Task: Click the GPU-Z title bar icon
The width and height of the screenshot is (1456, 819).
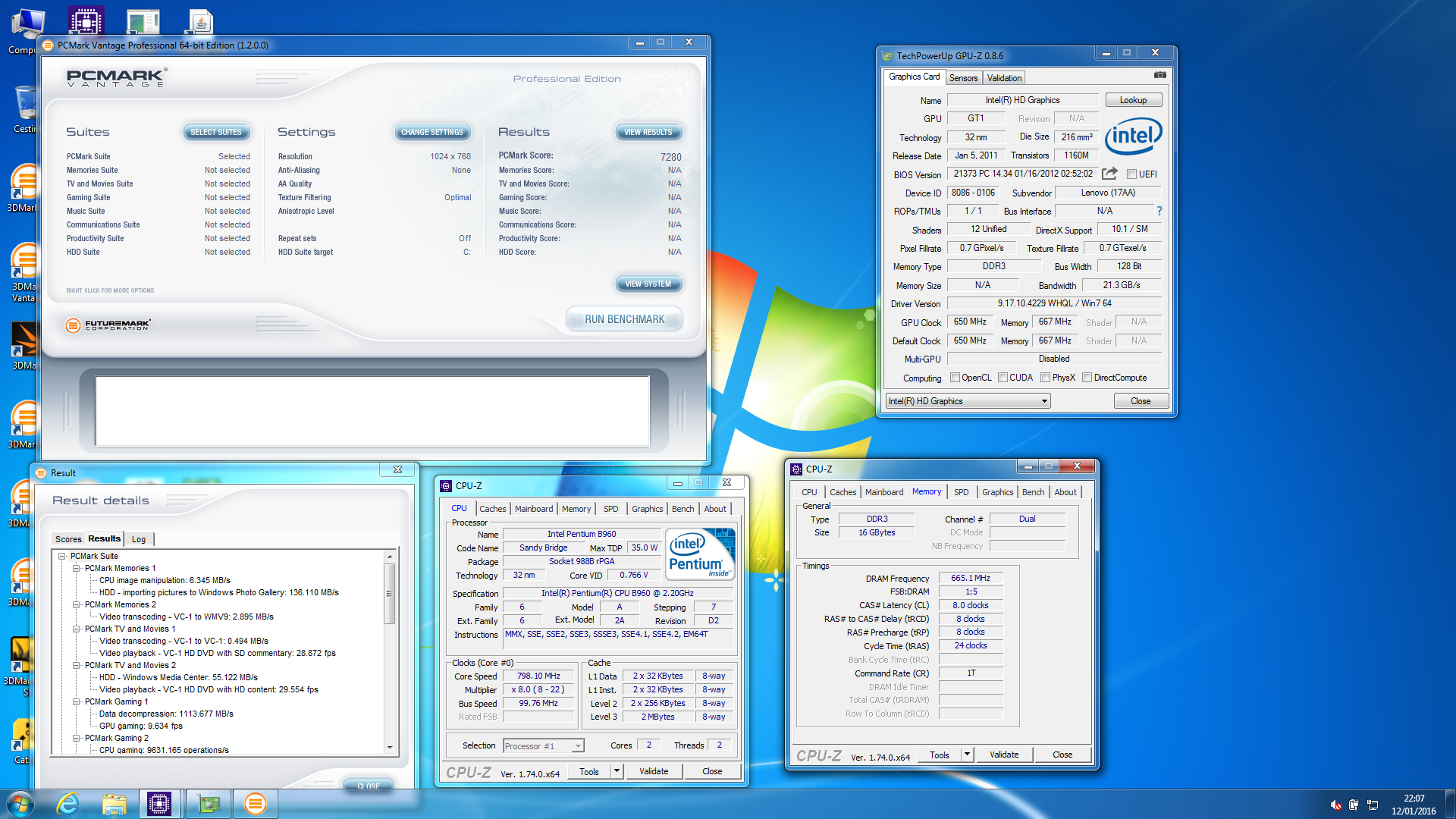Action: [887, 55]
